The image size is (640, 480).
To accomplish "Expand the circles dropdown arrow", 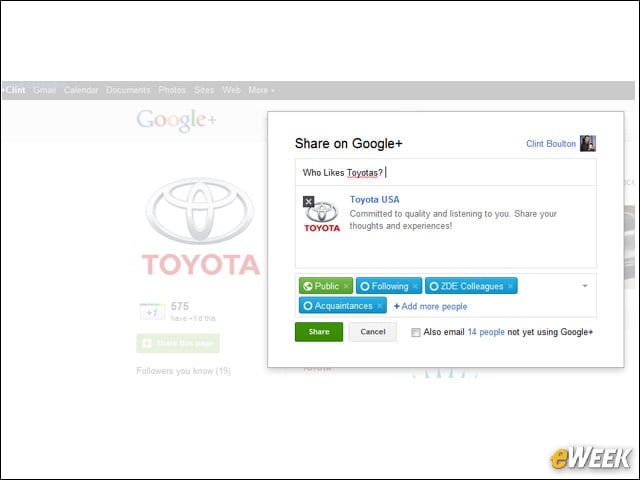I will pyautogui.click(x=584, y=286).
